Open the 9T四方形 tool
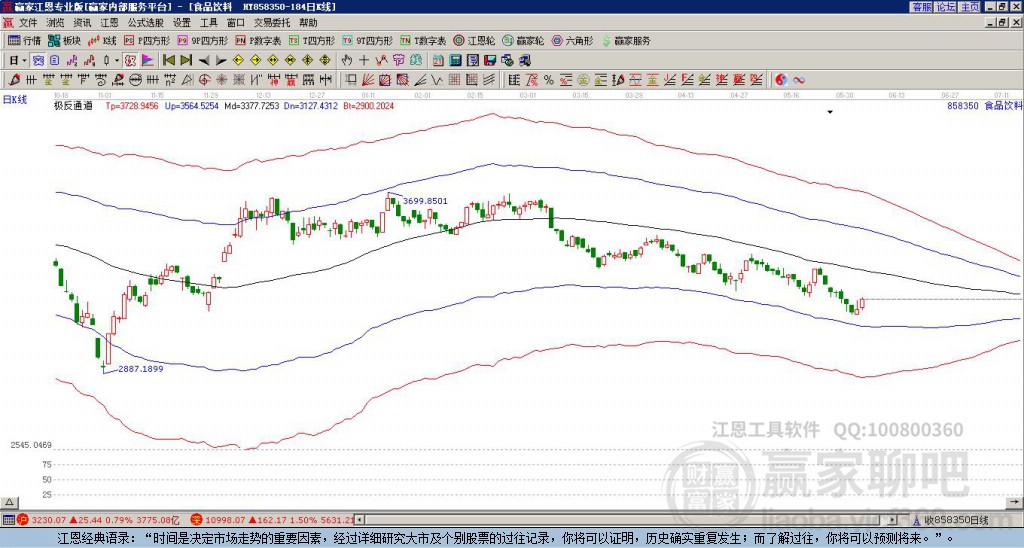This screenshot has width=1024, height=548. [367, 40]
